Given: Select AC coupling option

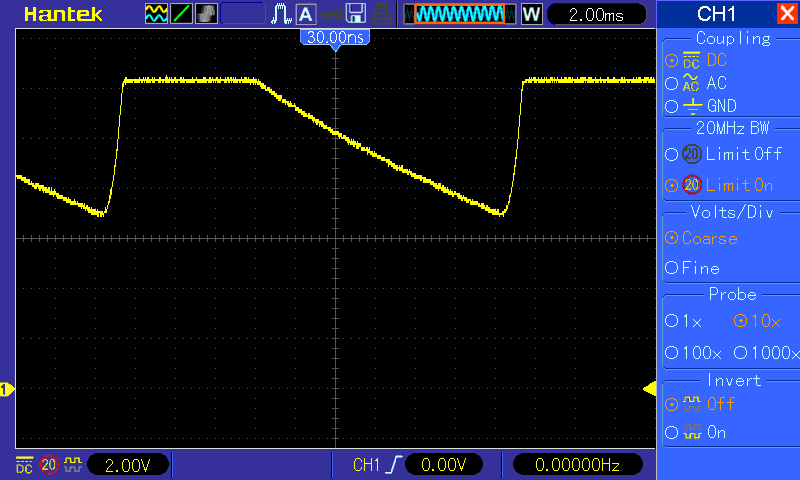Looking at the screenshot, I should [671, 83].
